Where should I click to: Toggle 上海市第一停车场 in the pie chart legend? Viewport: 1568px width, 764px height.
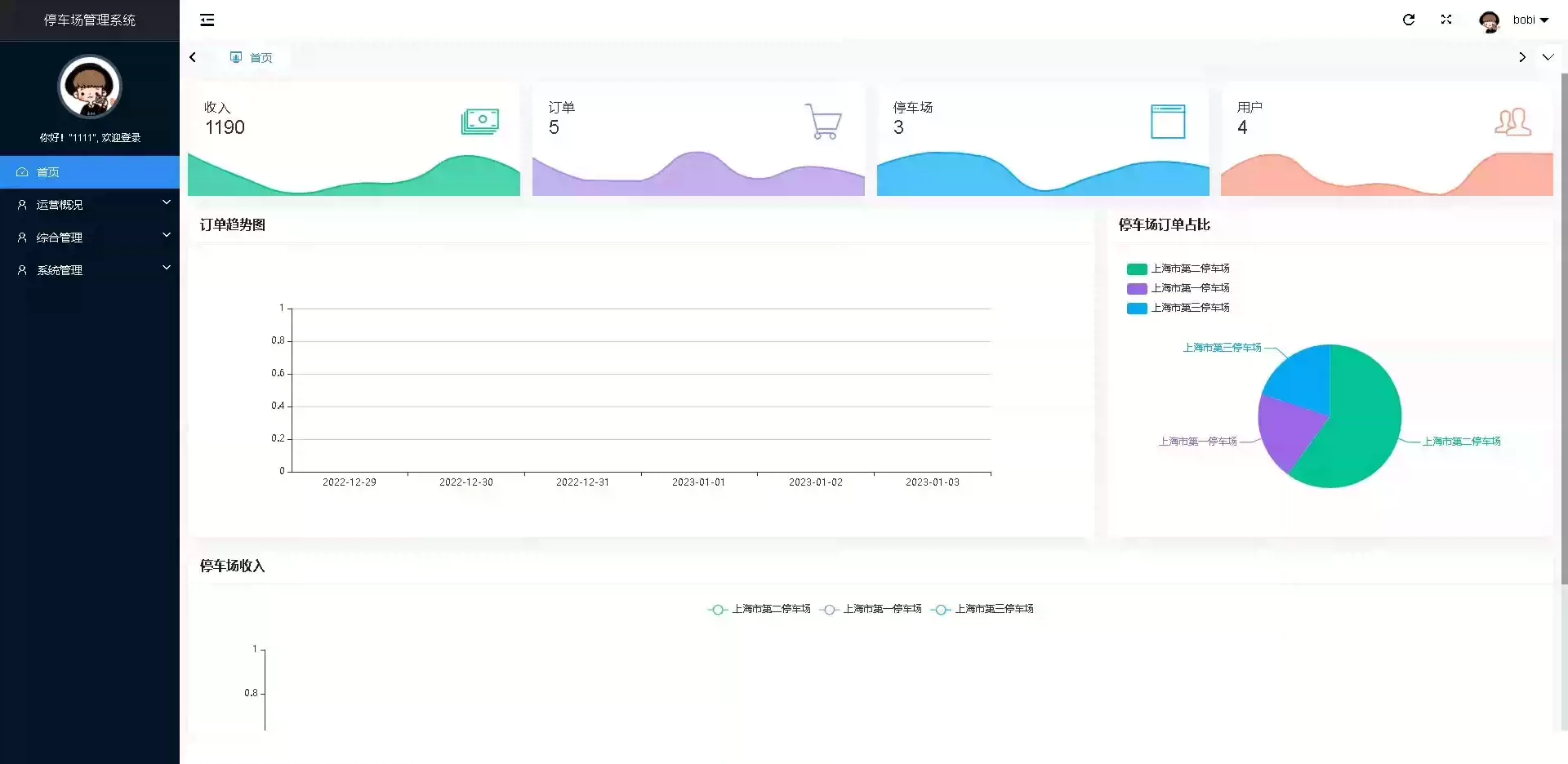(x=1178, y=288)
